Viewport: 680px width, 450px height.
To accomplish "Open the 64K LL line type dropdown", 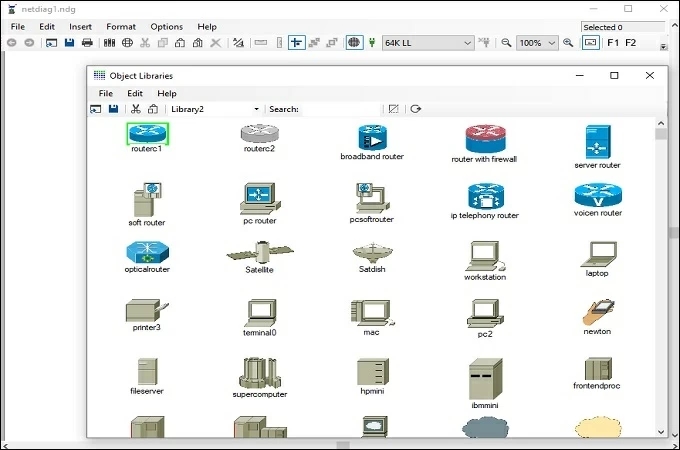I will click(467, 43).
